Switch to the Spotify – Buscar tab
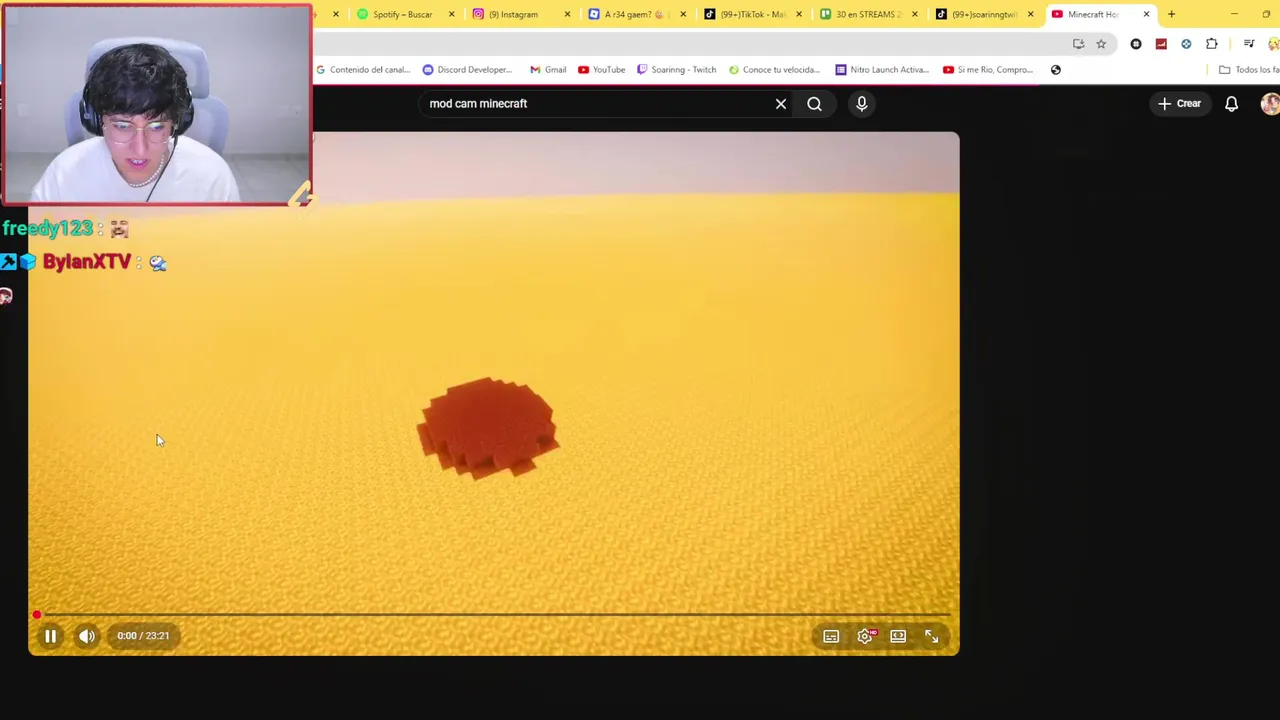This screenshot has width=1280, height=720. [402, 14]
